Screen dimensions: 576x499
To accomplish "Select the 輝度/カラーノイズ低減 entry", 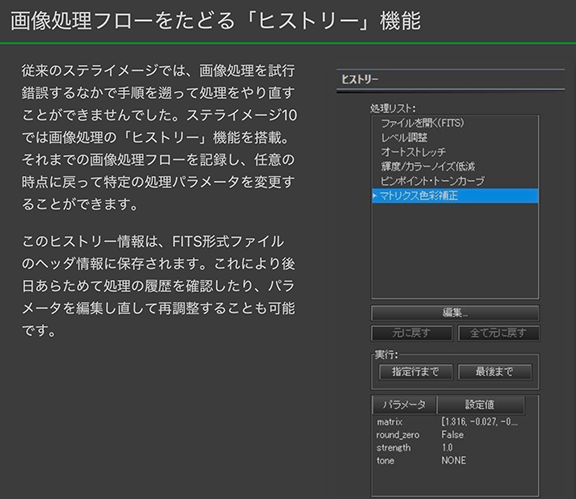I will click(x=428, y=166).
